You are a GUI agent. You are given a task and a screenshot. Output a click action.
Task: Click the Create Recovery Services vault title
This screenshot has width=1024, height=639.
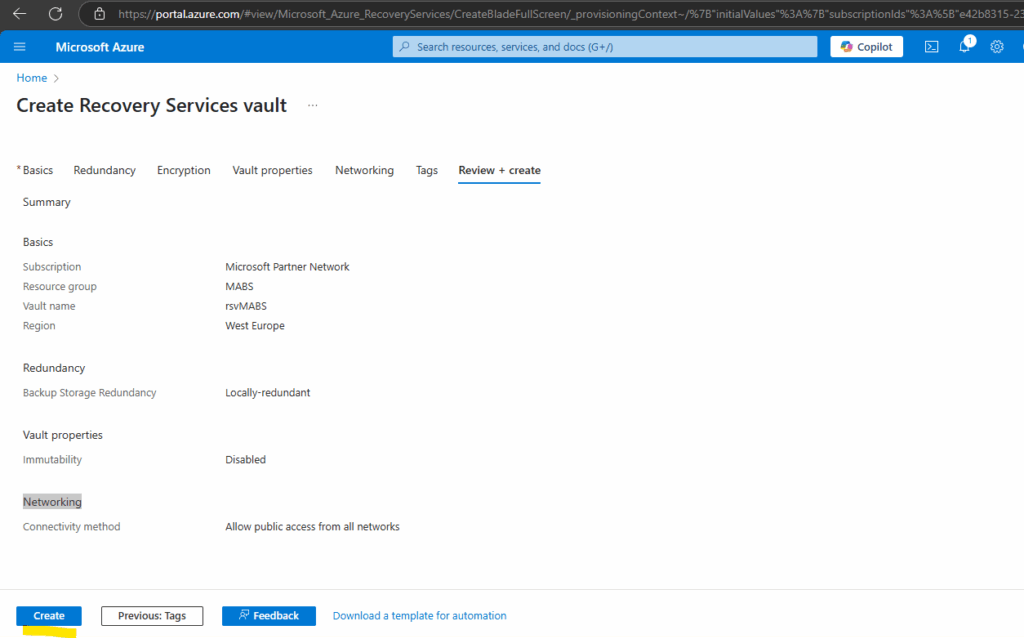(152, 105)
